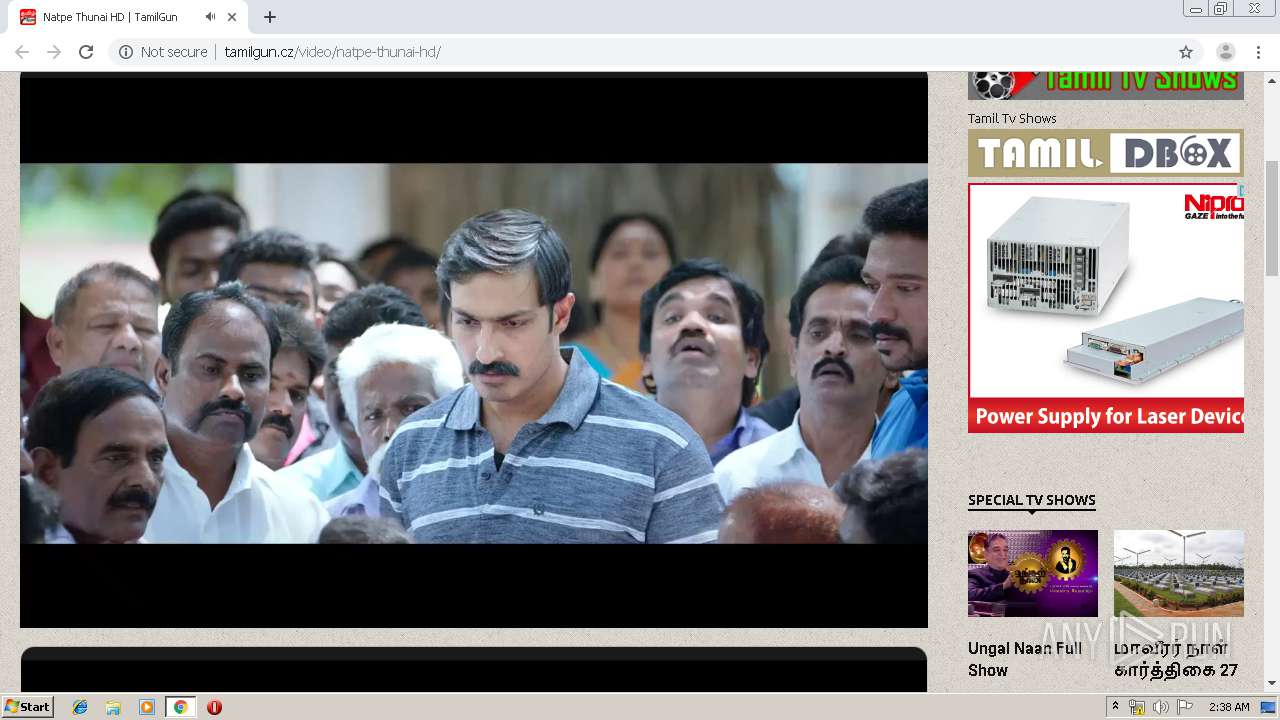Screen dimensions: 1280x720
Task: Open the red Opera taskbar icon
Action: 214,707
